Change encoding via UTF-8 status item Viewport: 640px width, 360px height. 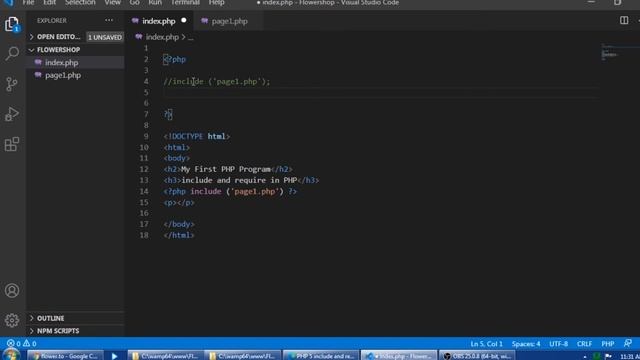pyautogui.click(x=558, y=344)
